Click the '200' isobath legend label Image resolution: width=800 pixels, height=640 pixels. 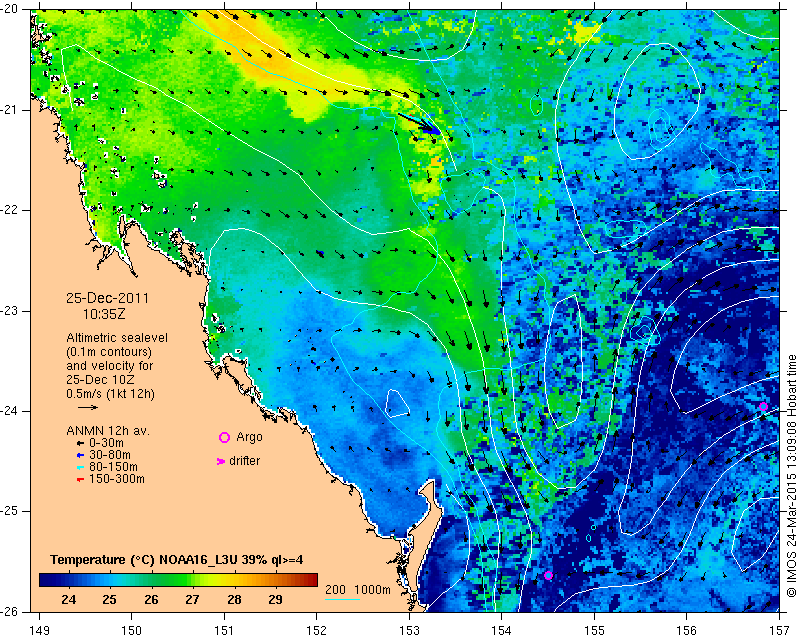[335, 590]
